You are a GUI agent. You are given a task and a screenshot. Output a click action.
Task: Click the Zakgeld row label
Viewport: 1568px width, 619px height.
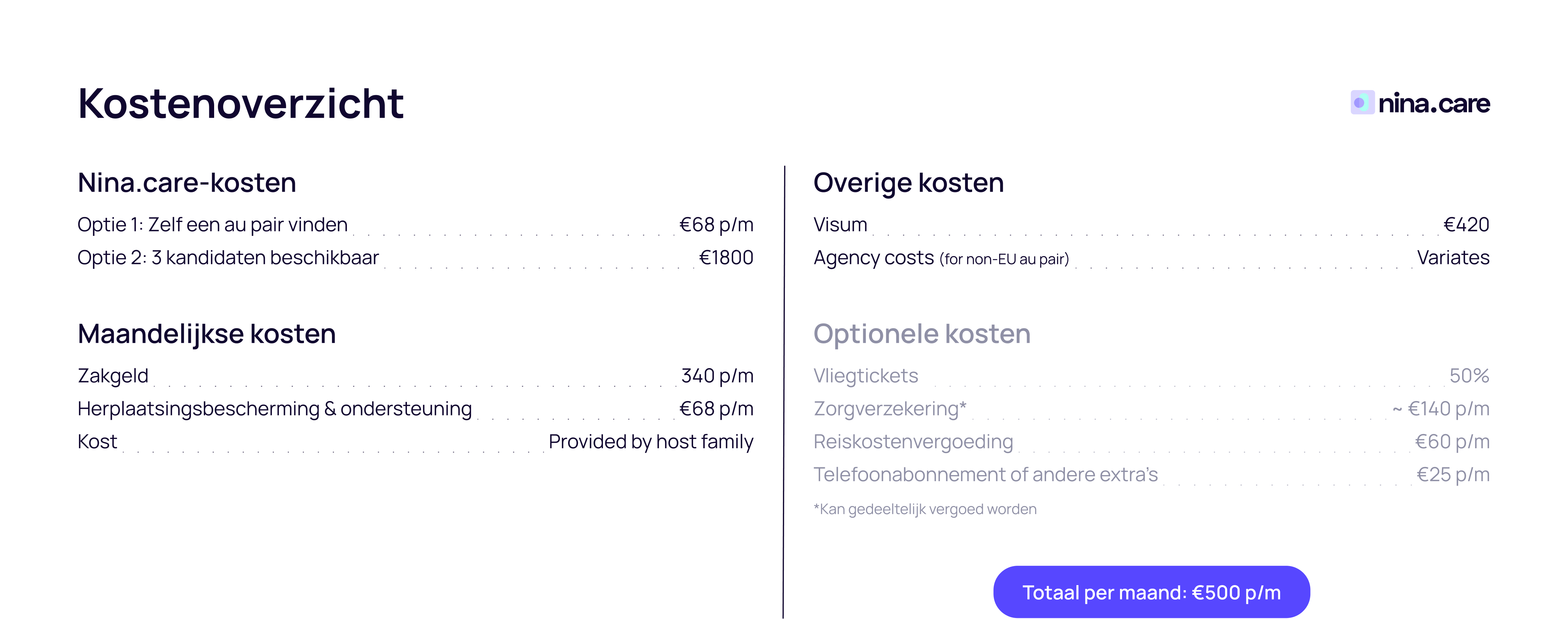(x=113, y=376)
